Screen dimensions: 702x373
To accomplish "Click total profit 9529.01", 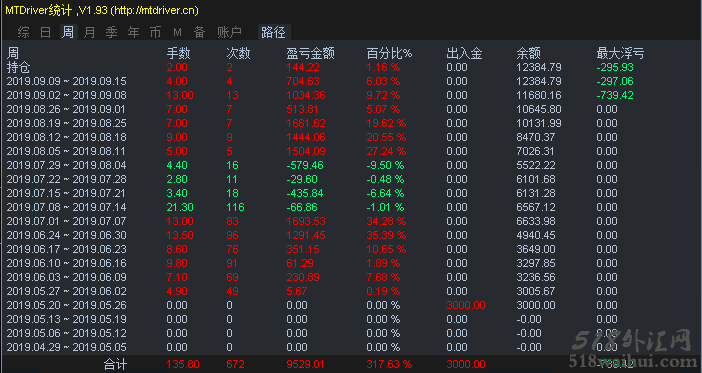I will tap(306, 364).
